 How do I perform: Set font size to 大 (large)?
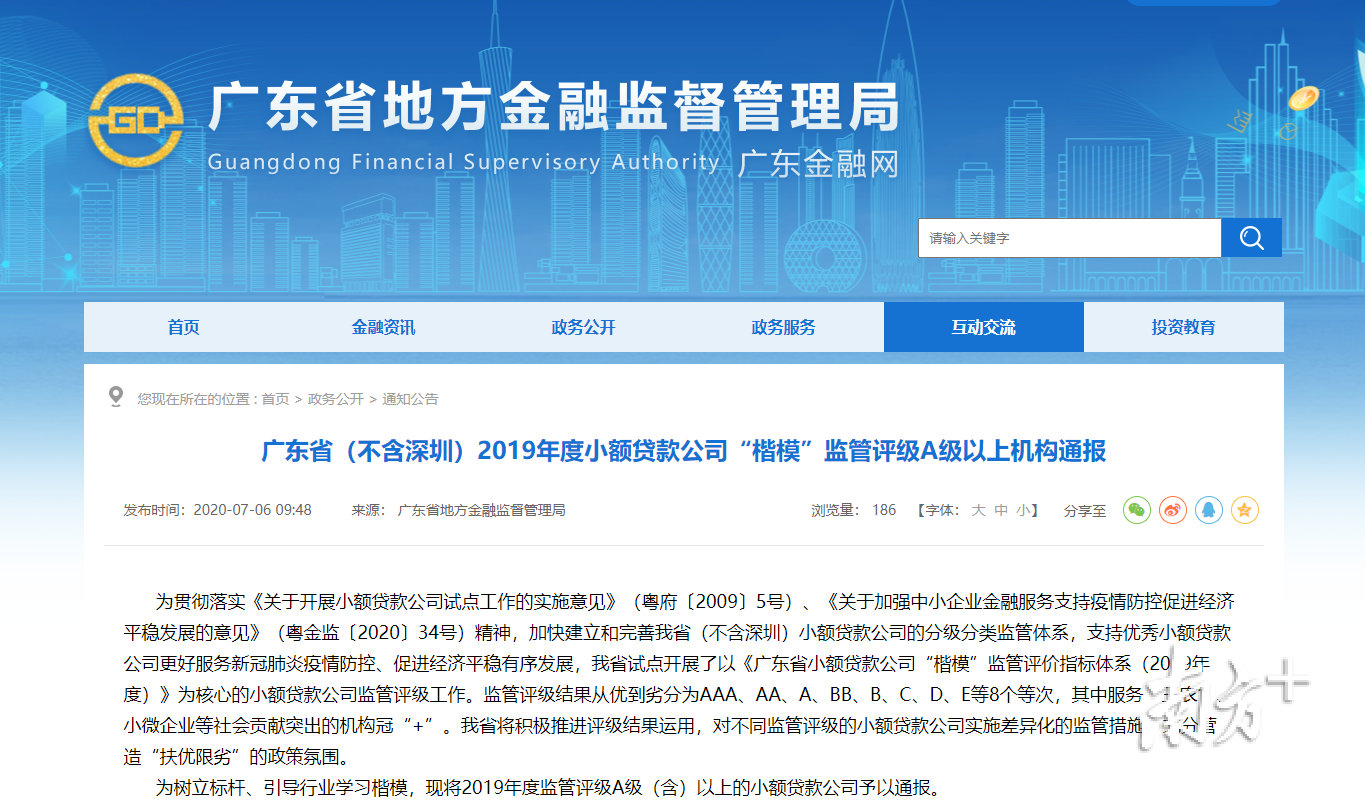[x=978, y=510]
